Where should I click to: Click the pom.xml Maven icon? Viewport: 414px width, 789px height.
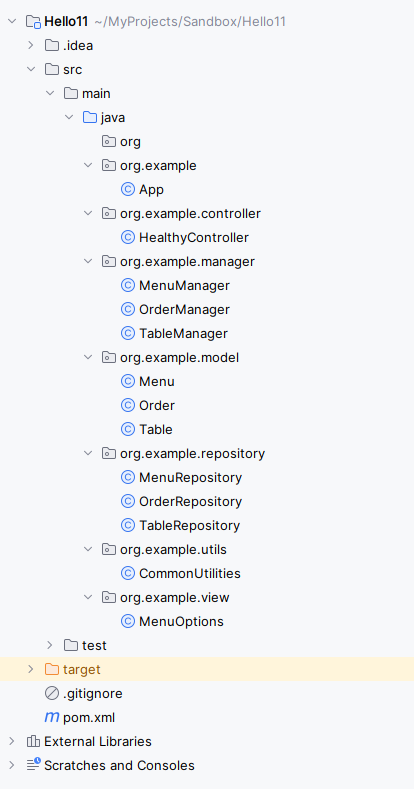coord(52,717)
